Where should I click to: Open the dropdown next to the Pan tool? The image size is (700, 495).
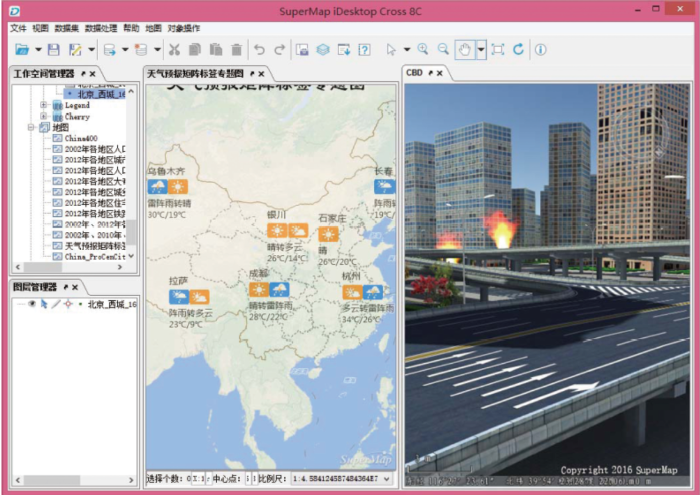coord(481,50)
